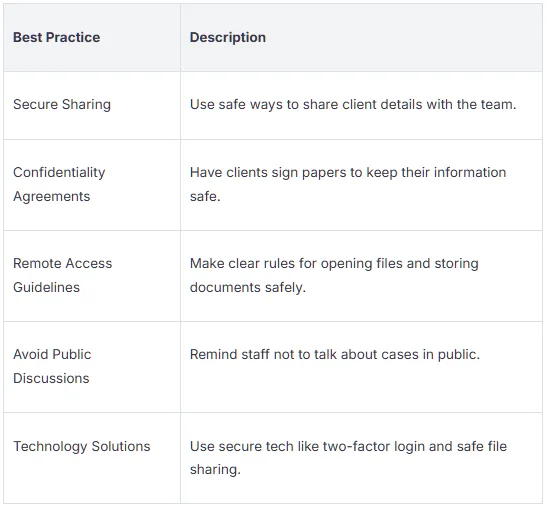Click text about sharing client details safely
This screenshot has height=509, width=547.
tap(353, 104)
